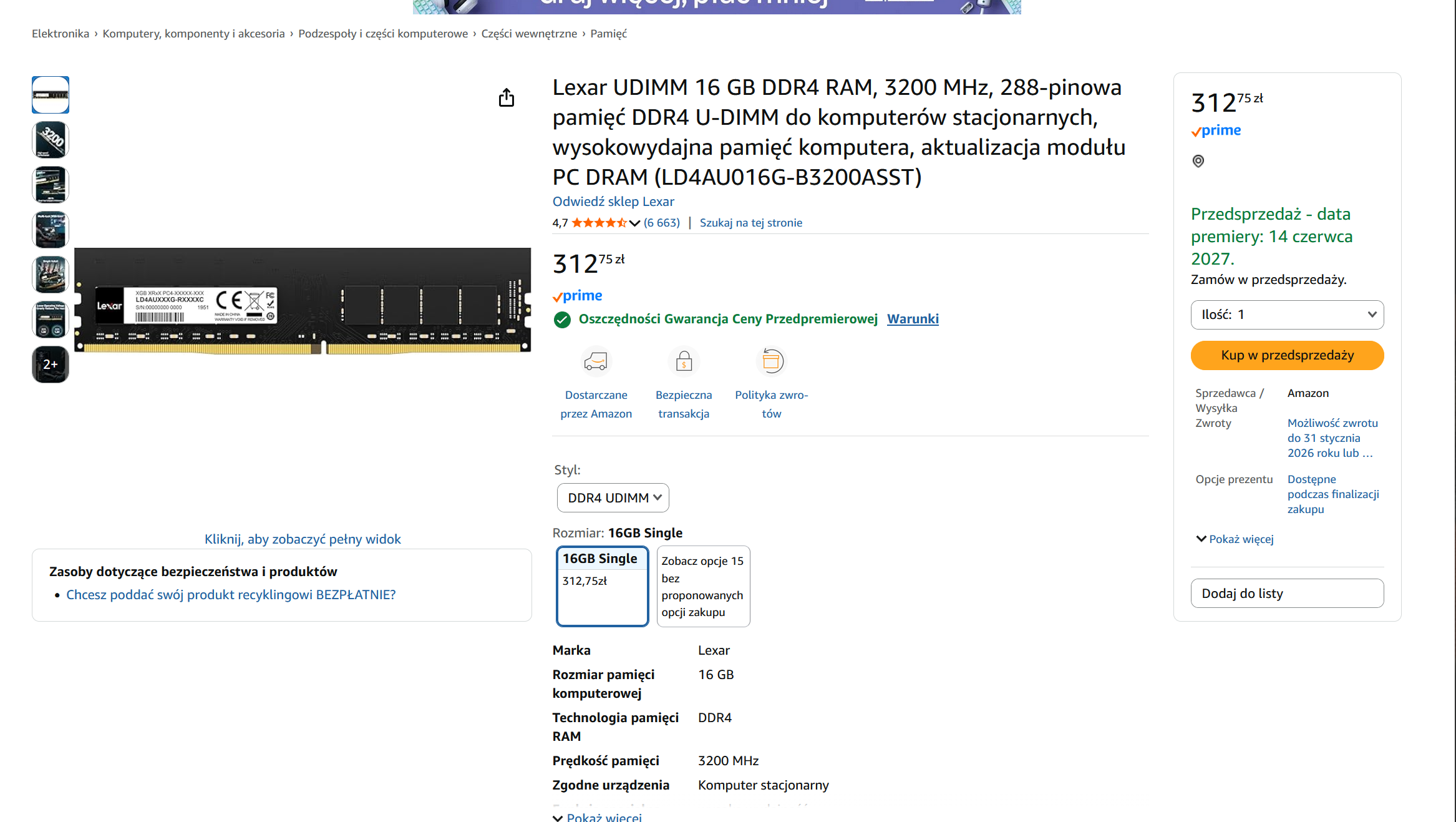The height and width of the screenshot is (822, 1456).
Task: Click the Dodaj do listy button
Action: click(x=1287, y=594)
